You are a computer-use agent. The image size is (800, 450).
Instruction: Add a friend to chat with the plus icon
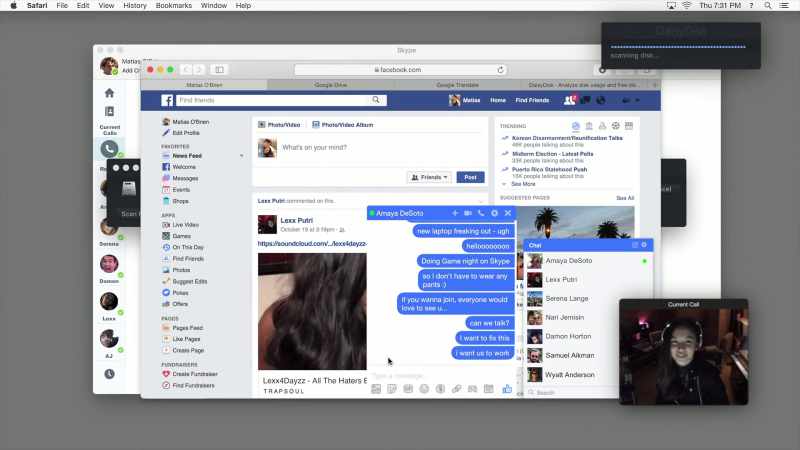pos(455,213)
